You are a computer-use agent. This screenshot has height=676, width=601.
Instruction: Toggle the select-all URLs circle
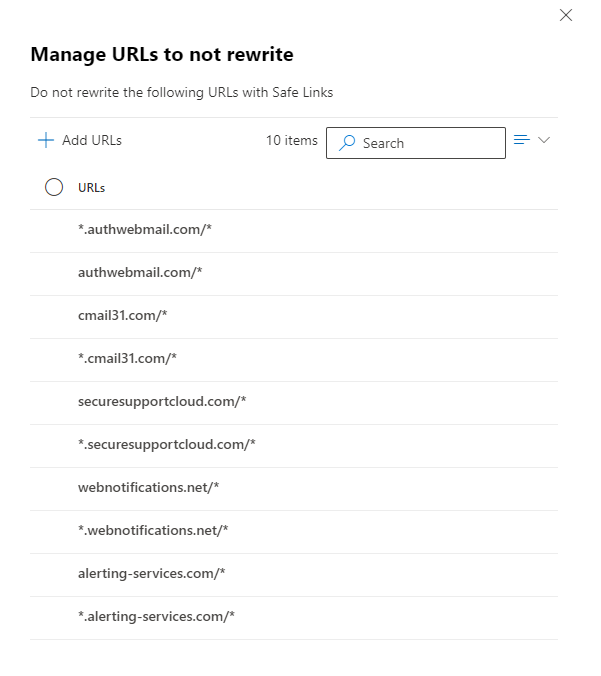(x=54, y=187)
